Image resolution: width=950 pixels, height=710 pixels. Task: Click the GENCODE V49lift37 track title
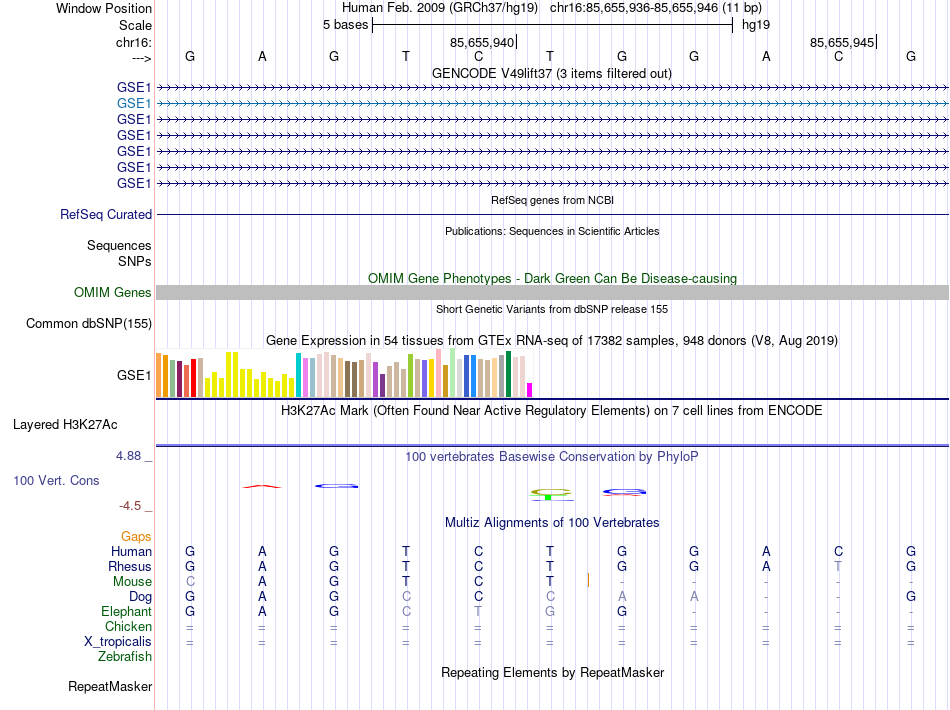(x=552, y=73)
